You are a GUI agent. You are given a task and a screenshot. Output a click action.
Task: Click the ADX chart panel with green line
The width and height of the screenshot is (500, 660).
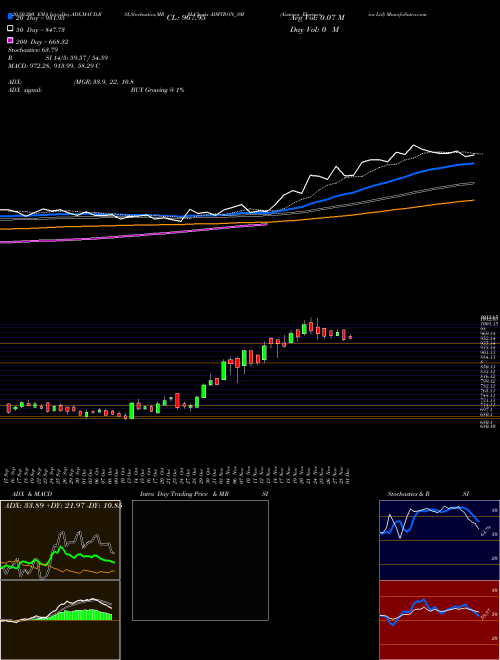pos(60,540)
